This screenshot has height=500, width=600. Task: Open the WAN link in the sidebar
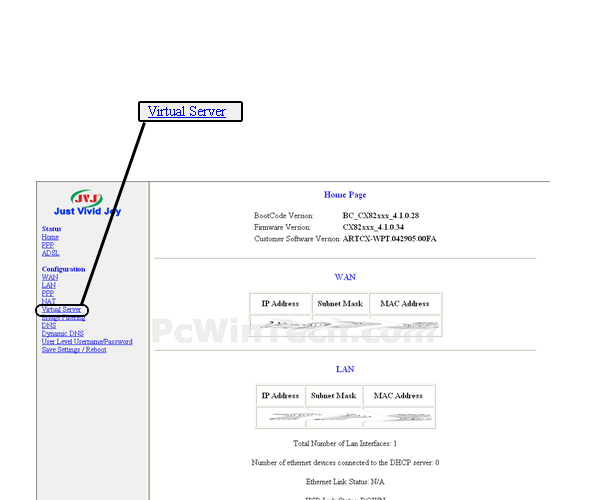pos(50,277)
